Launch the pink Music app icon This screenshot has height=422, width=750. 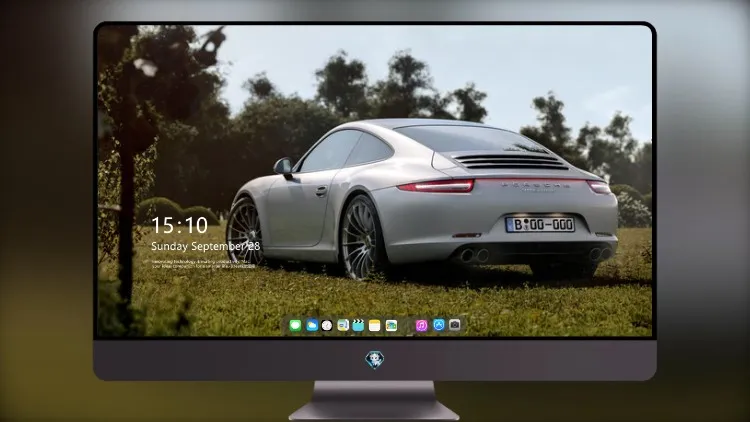[421, 325]
